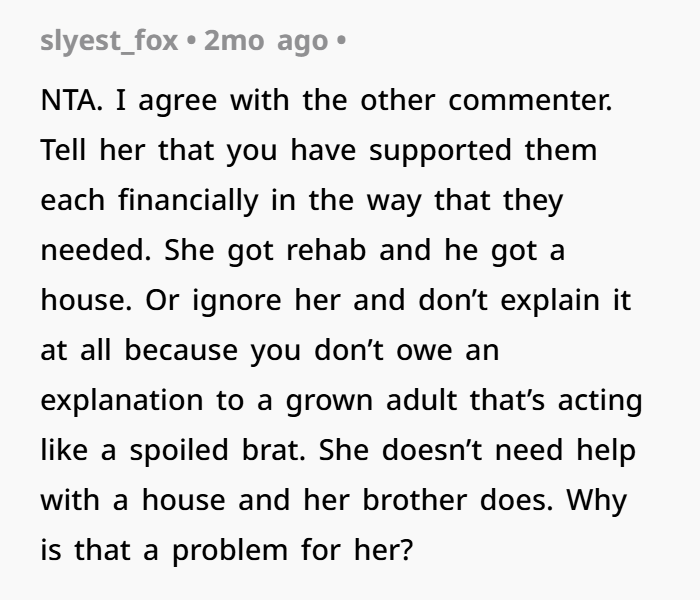Click the line starting with house. Or ignore
The height and width of the screenshot is (600, 700).
[x=336, y=300]
